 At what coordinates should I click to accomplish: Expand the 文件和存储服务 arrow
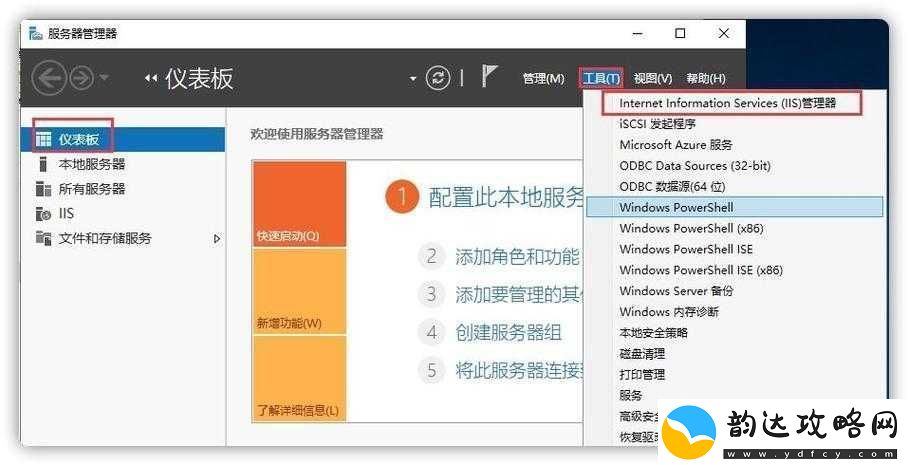217,239
